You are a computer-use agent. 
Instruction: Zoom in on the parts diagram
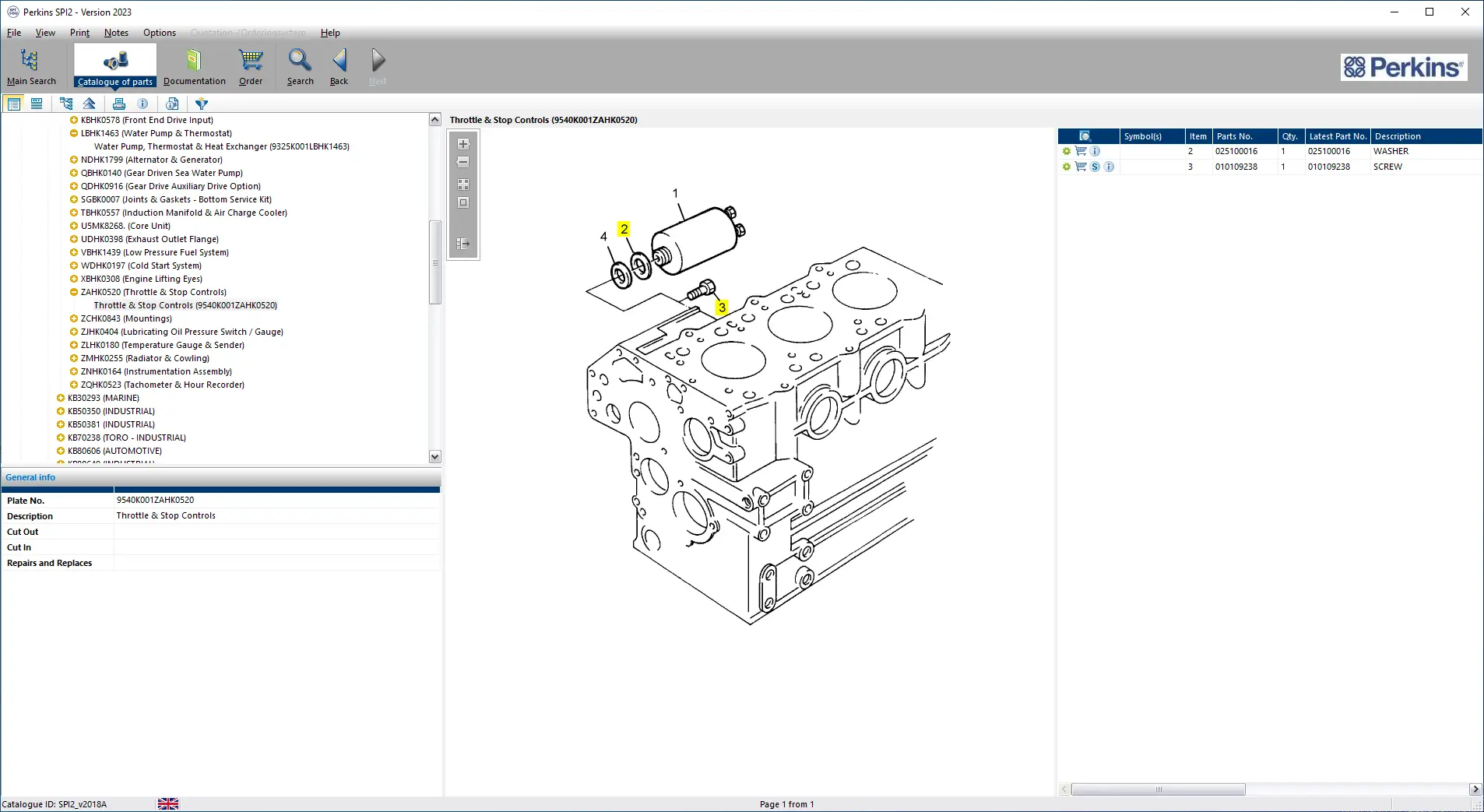(x=463, y=144)
